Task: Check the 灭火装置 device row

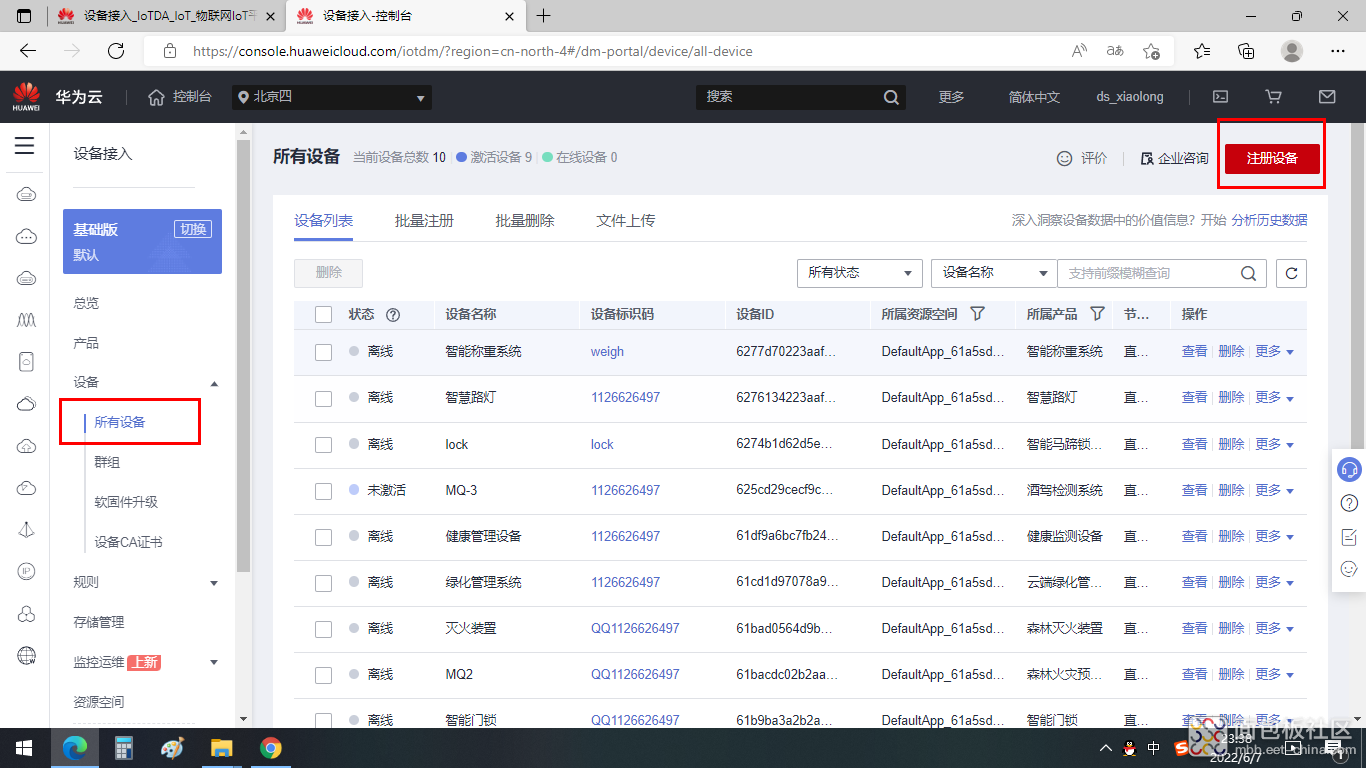Action: (x=323, y=628)
